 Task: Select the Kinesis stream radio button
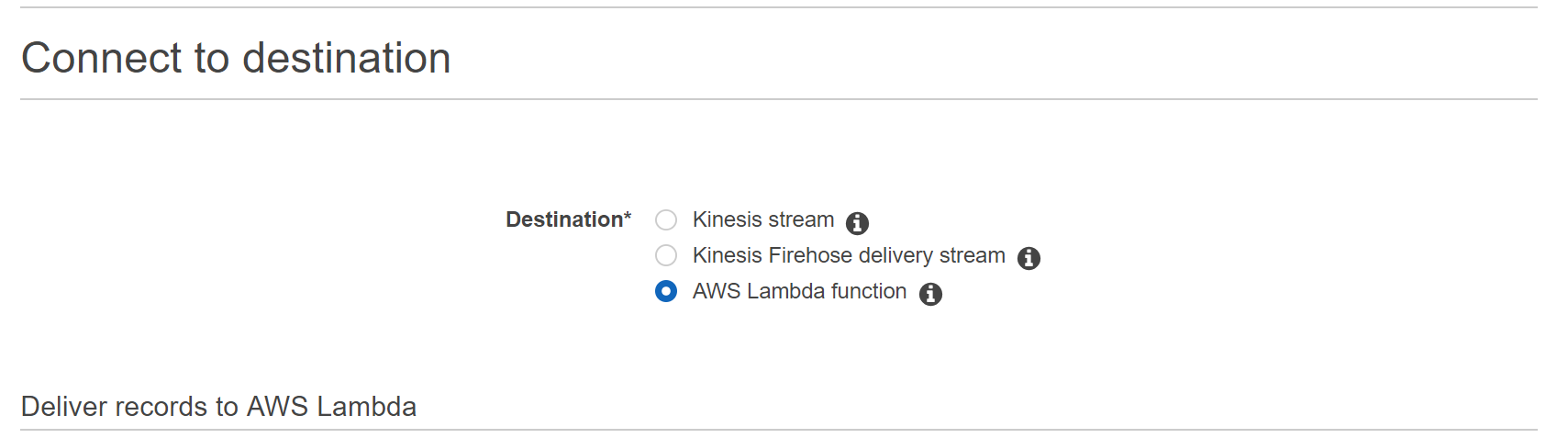pos(666,219)
